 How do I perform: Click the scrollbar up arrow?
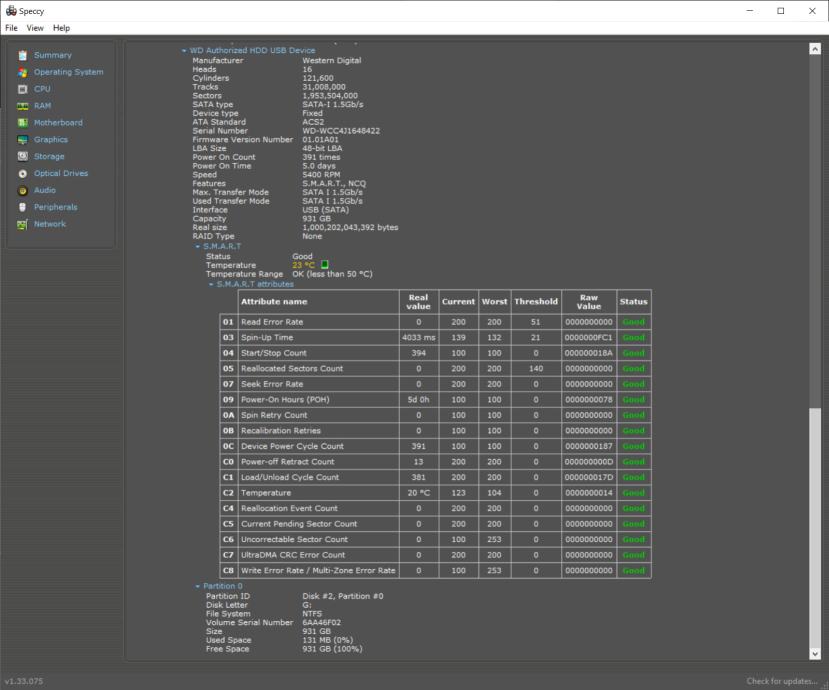click(814, 49)
